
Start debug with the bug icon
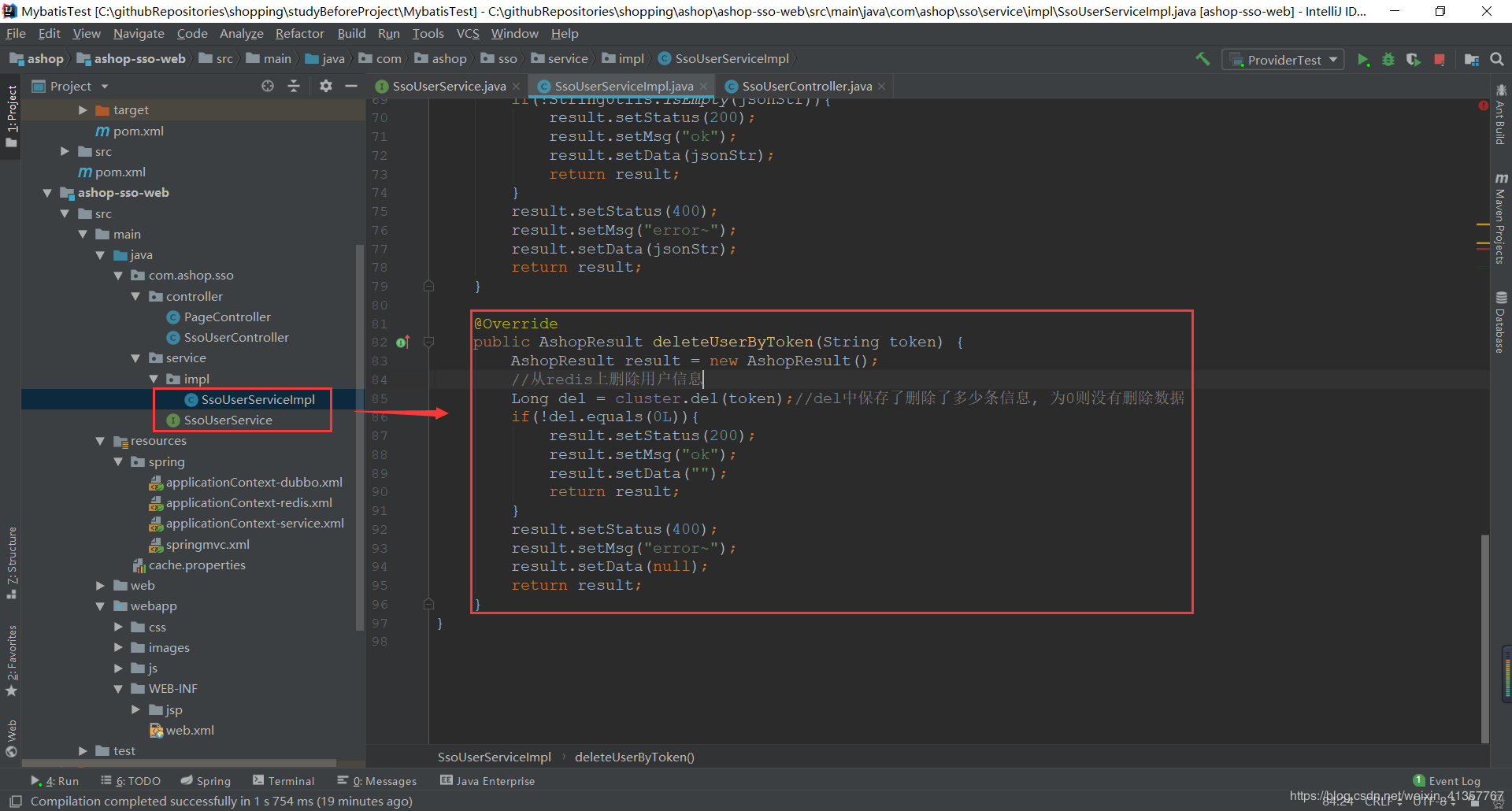tap(1388, 60)
